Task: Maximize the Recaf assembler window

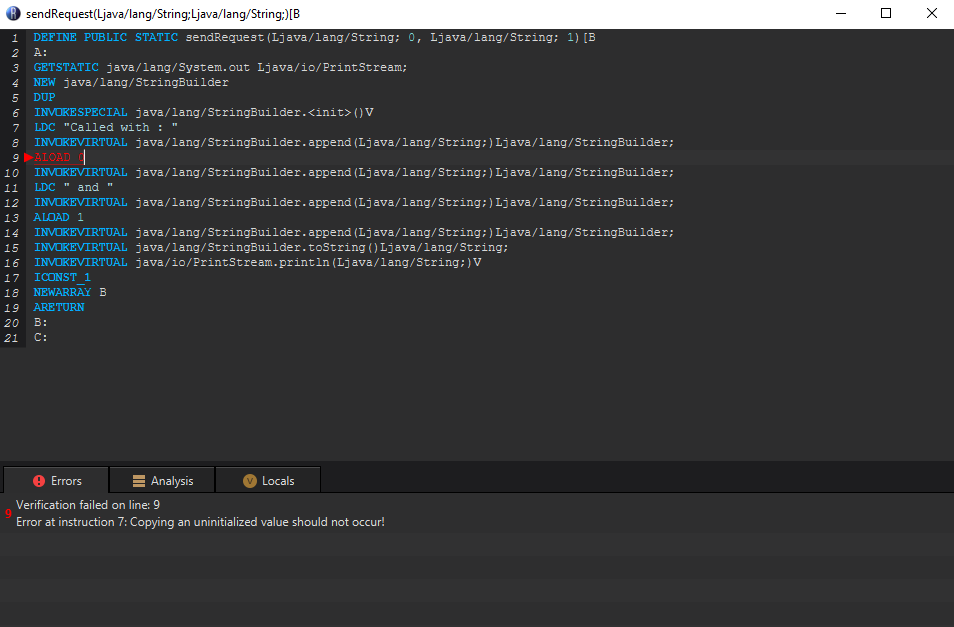Action: click(x=884, y=12)
